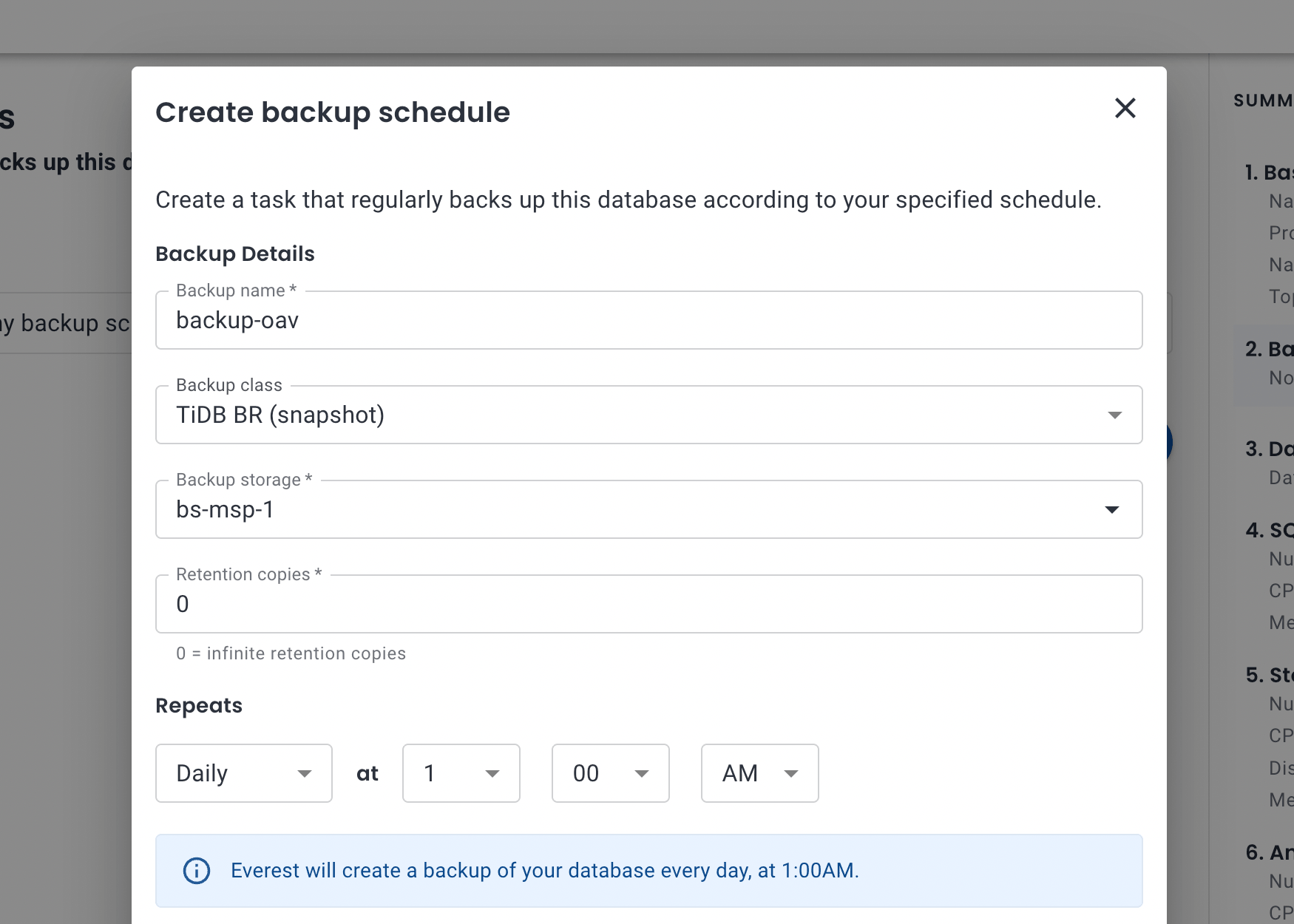Click the Retention copies input field
The height and width of the screenshot is (924, 1294).
point(648,604)
